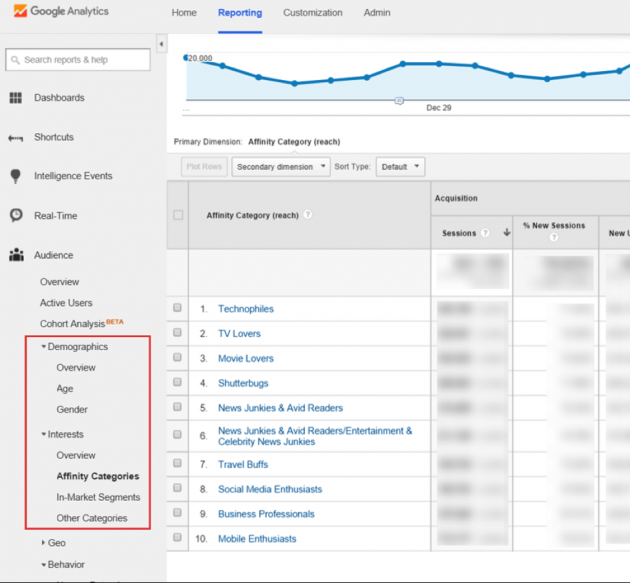Open the Sort Type Default dropdown

(x=400, y=167)
